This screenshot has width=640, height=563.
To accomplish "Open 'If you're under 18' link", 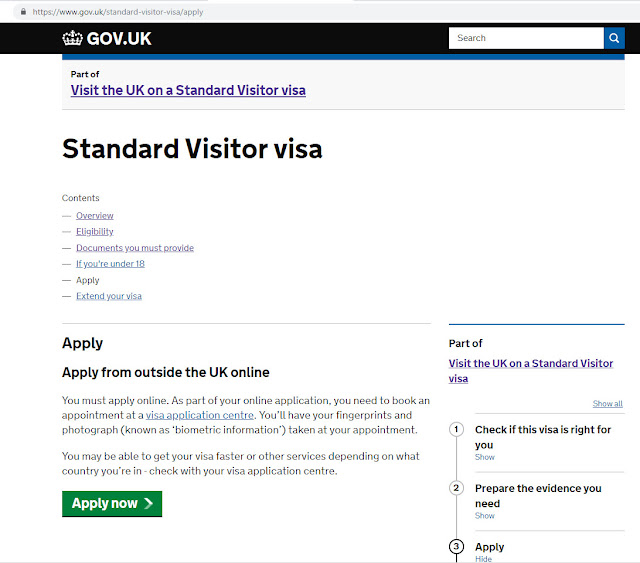I will pos(110,264).
